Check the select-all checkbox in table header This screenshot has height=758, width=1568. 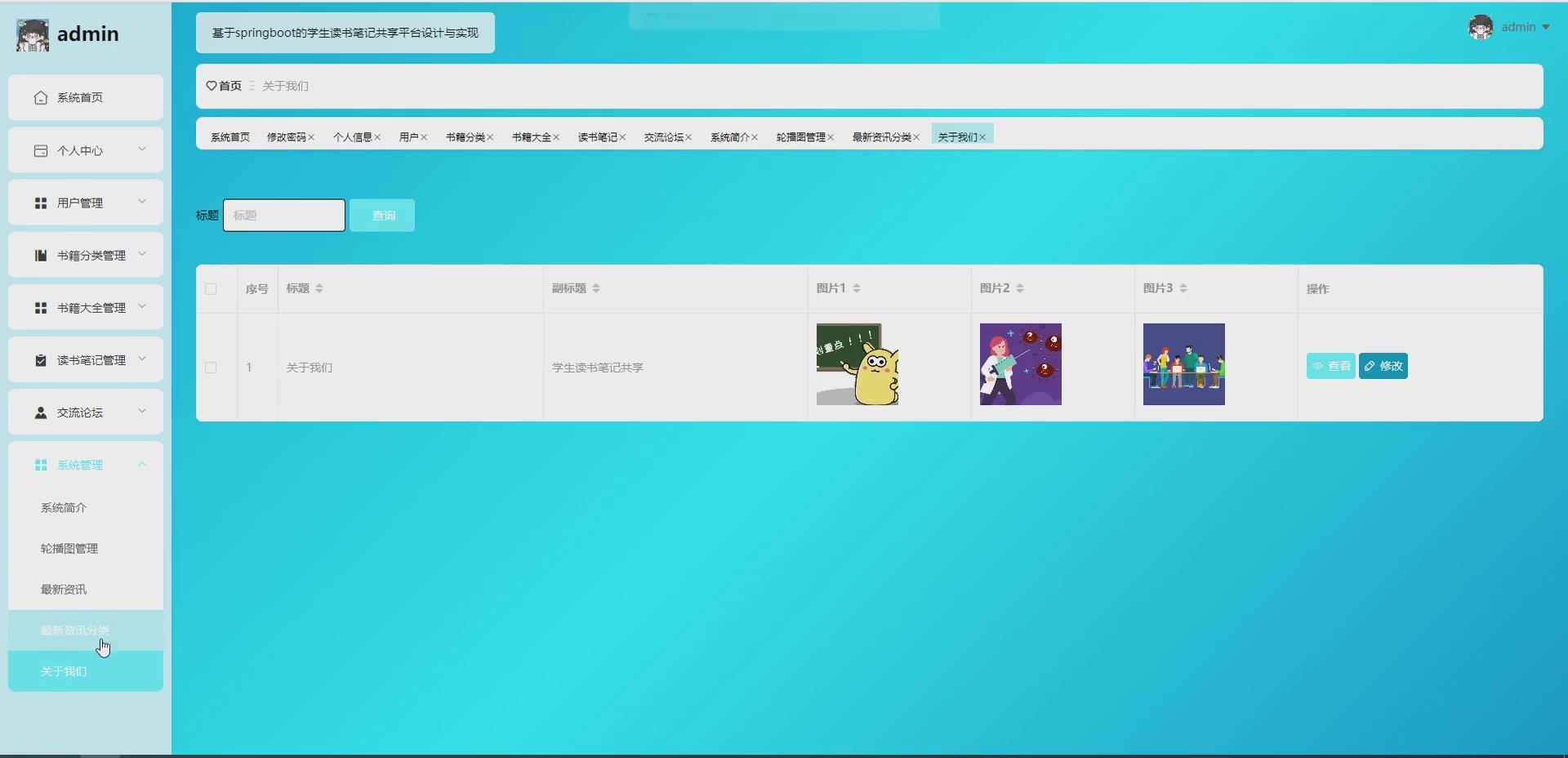(211, 288)
